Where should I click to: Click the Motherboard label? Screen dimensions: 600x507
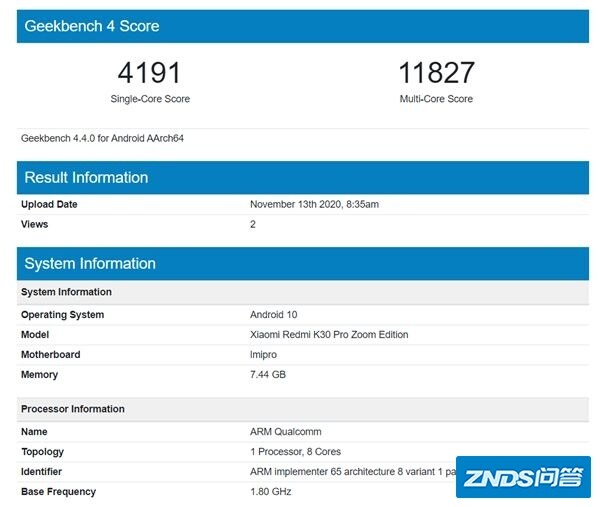[51, 354]
